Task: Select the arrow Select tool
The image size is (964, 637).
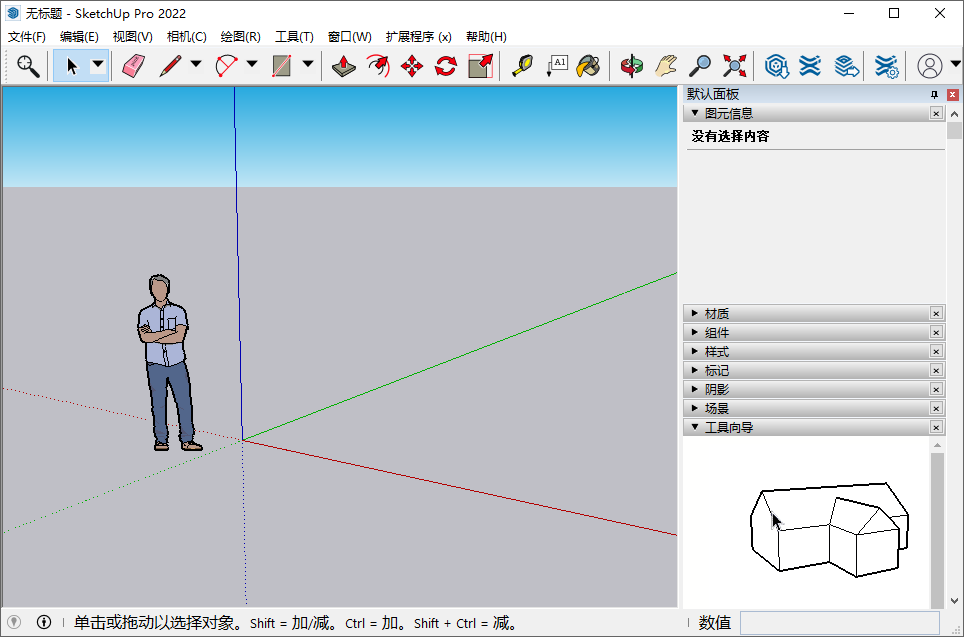Action: [x=70, y=66]
